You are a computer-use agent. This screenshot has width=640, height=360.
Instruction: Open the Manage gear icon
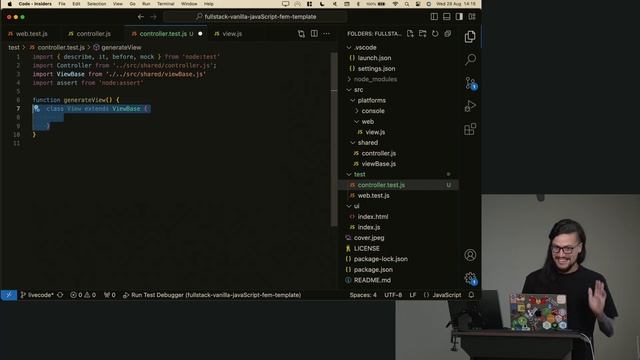point(471,279)
